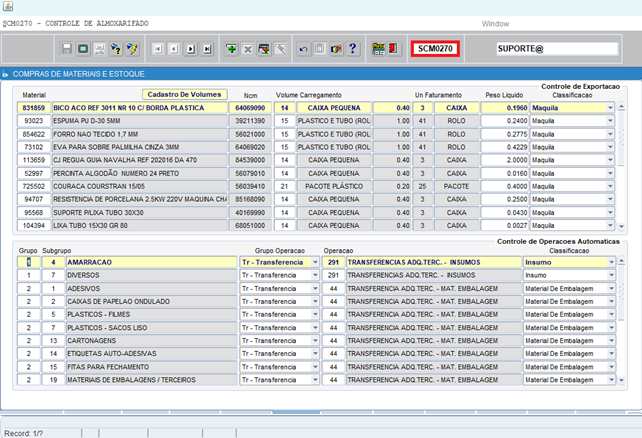Go to the previous record

(174, 48)
